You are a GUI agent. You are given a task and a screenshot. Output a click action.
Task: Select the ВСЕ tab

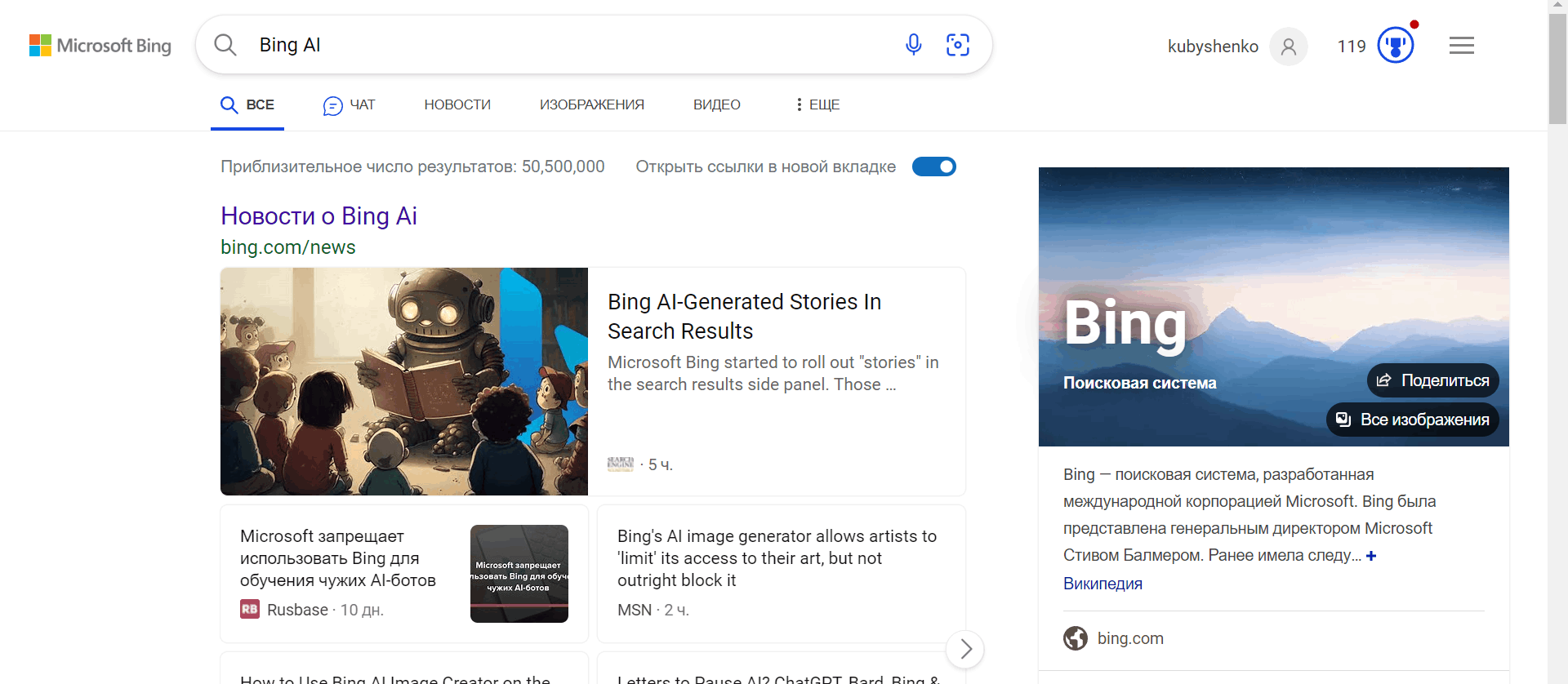click(x=247, y=104)
